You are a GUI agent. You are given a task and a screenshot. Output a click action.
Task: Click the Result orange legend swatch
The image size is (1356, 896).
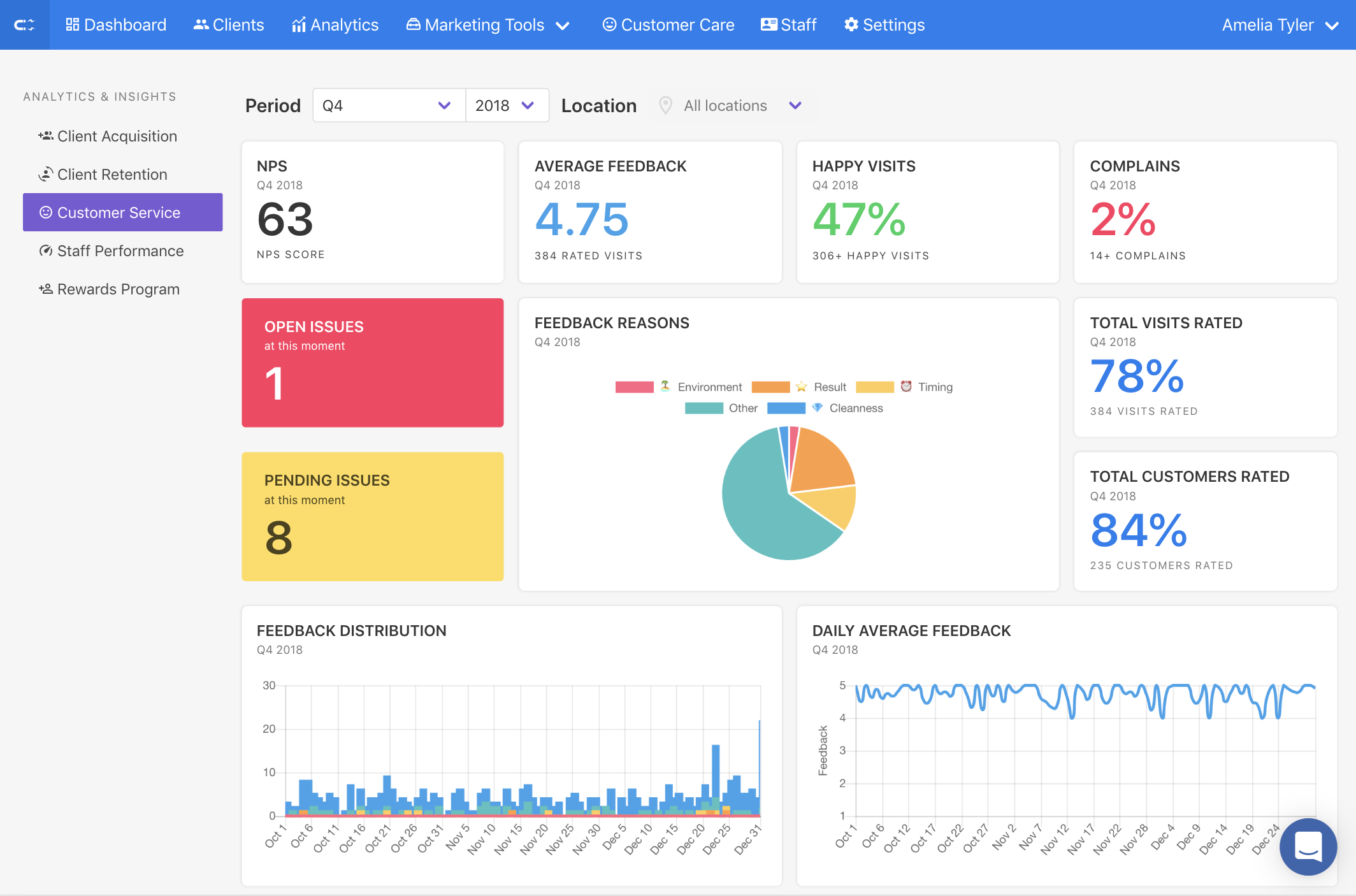[x=770, y=387]
